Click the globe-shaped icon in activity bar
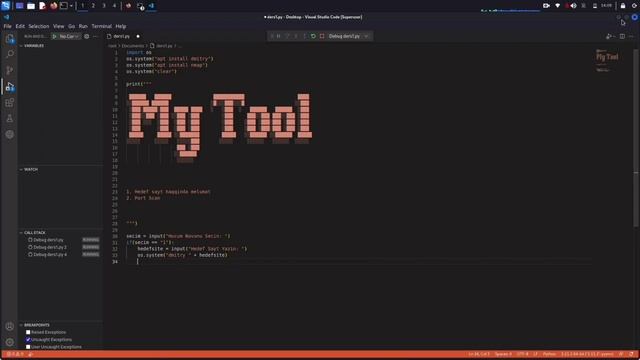640x360 pixels. point(10,134)
